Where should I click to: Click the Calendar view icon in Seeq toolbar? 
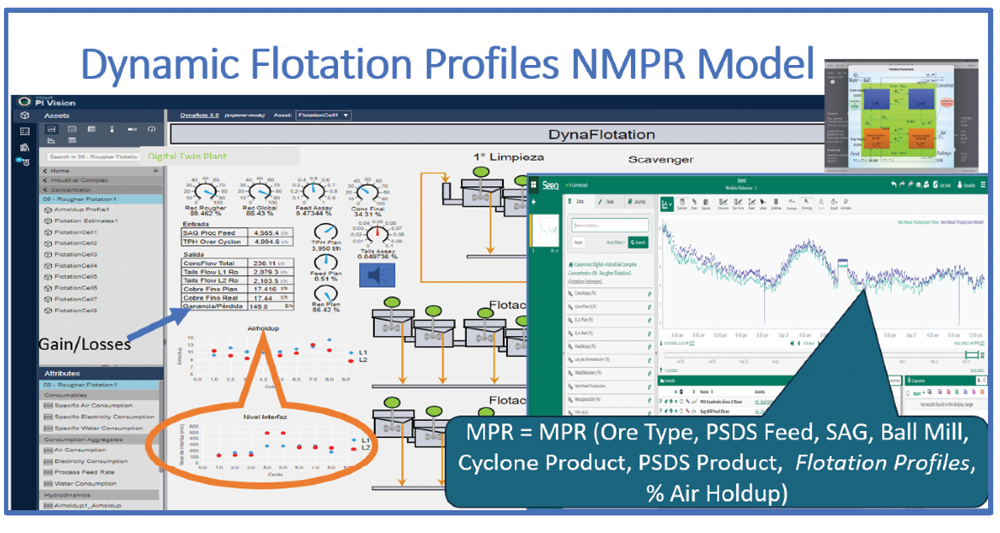pos(682,204)
